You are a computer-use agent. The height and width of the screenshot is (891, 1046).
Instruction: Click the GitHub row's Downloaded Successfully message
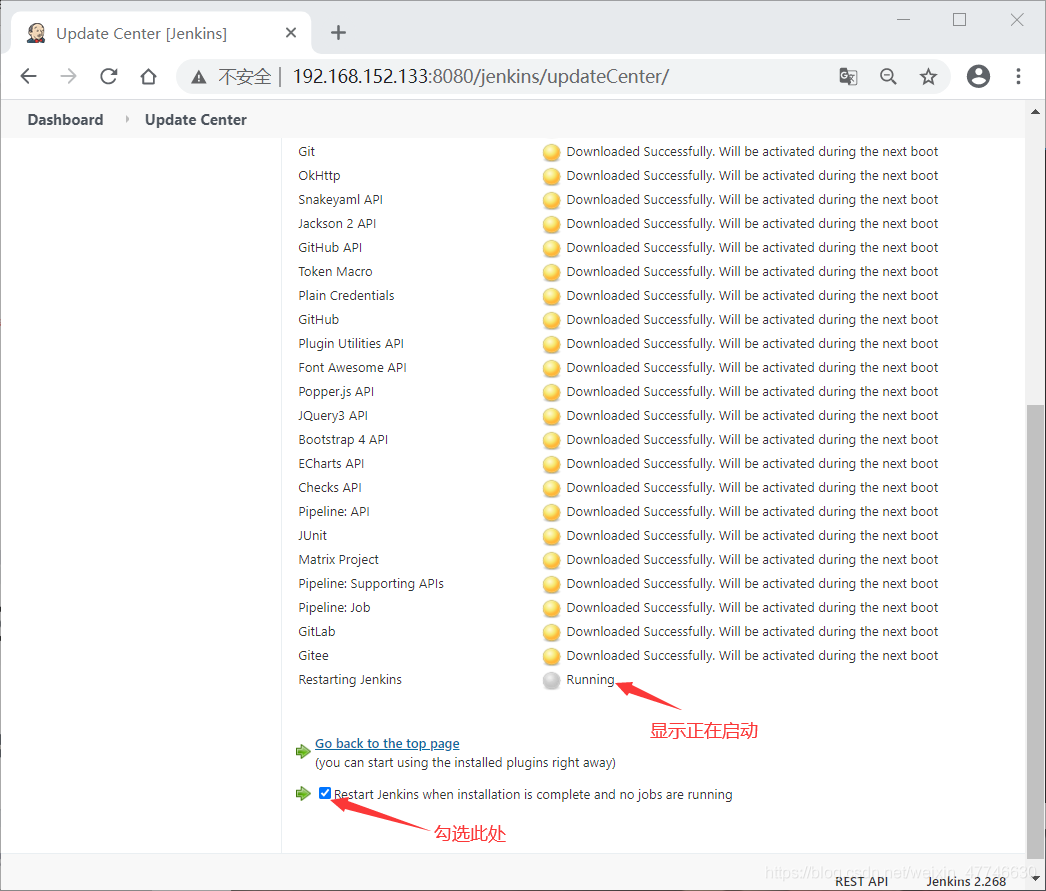click(752, 319)
